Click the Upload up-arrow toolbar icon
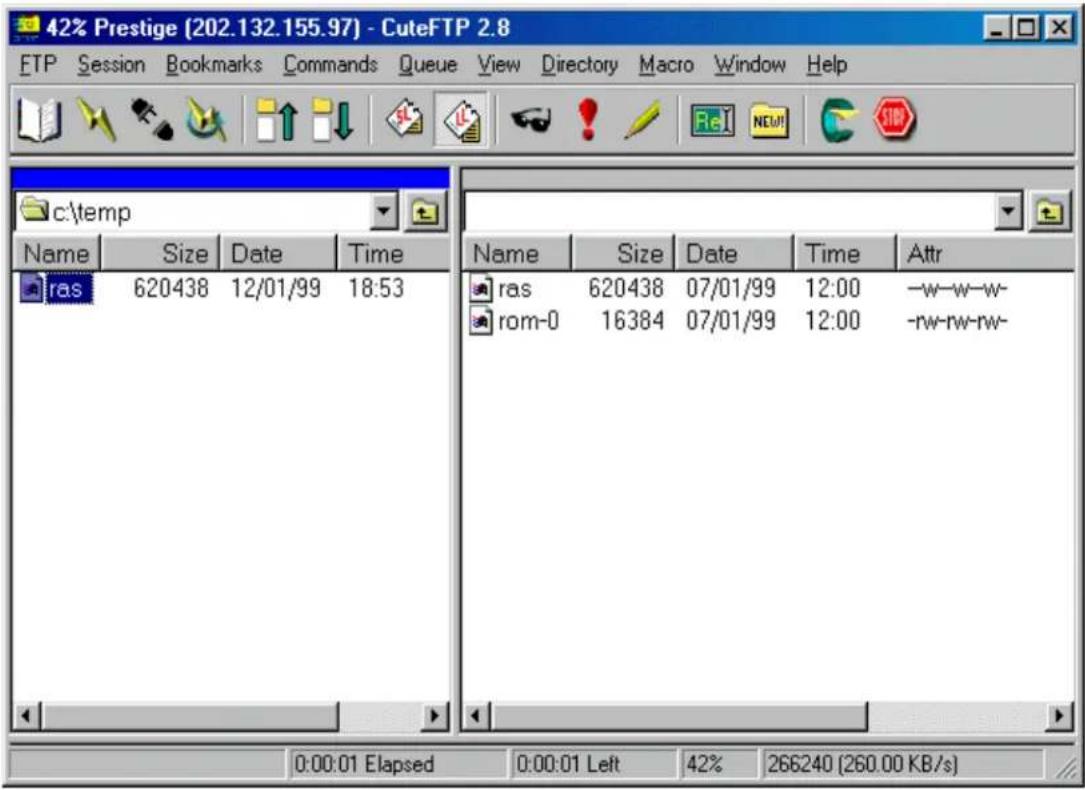 click(x=277, y=120)
